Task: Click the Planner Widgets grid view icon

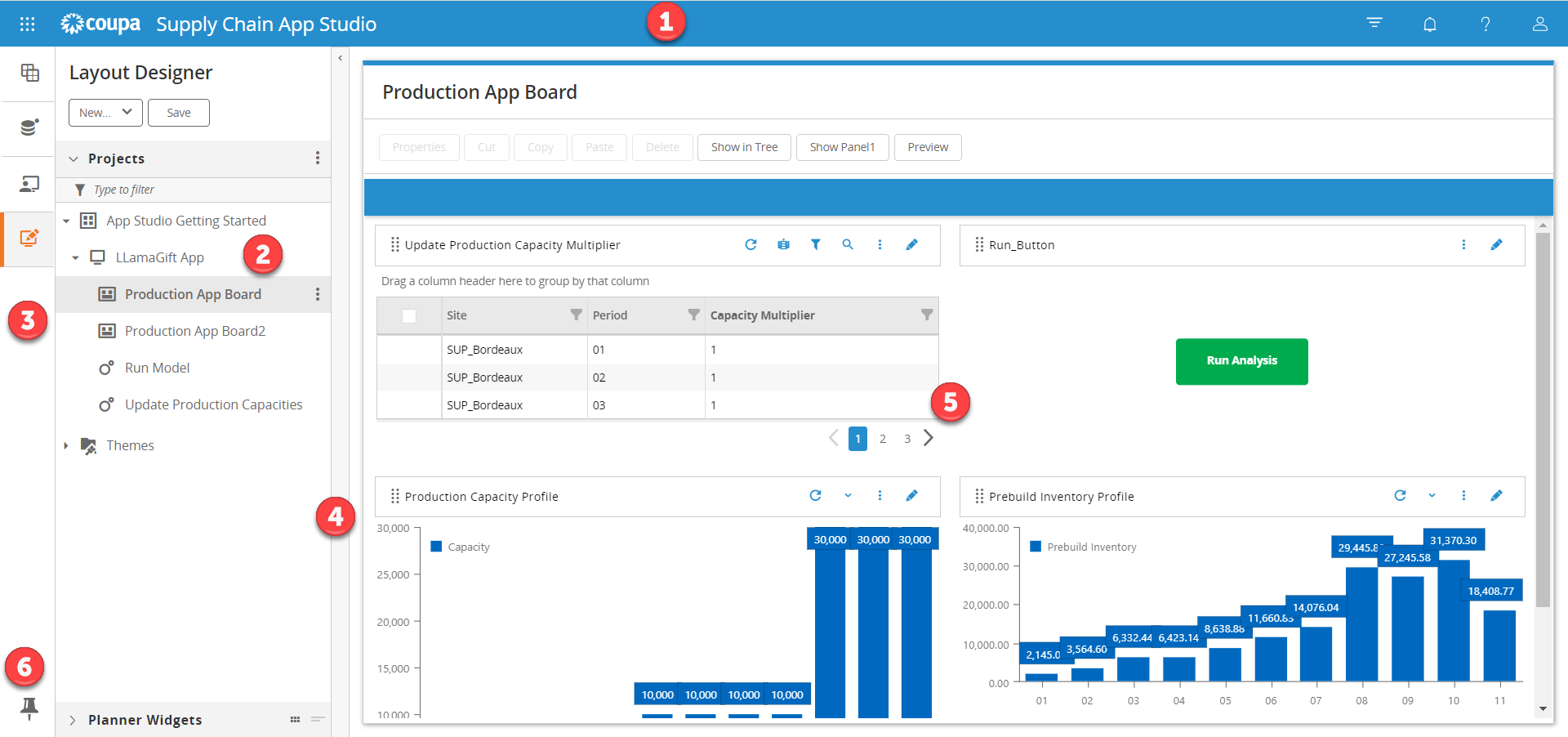Action: coord(295,720)
